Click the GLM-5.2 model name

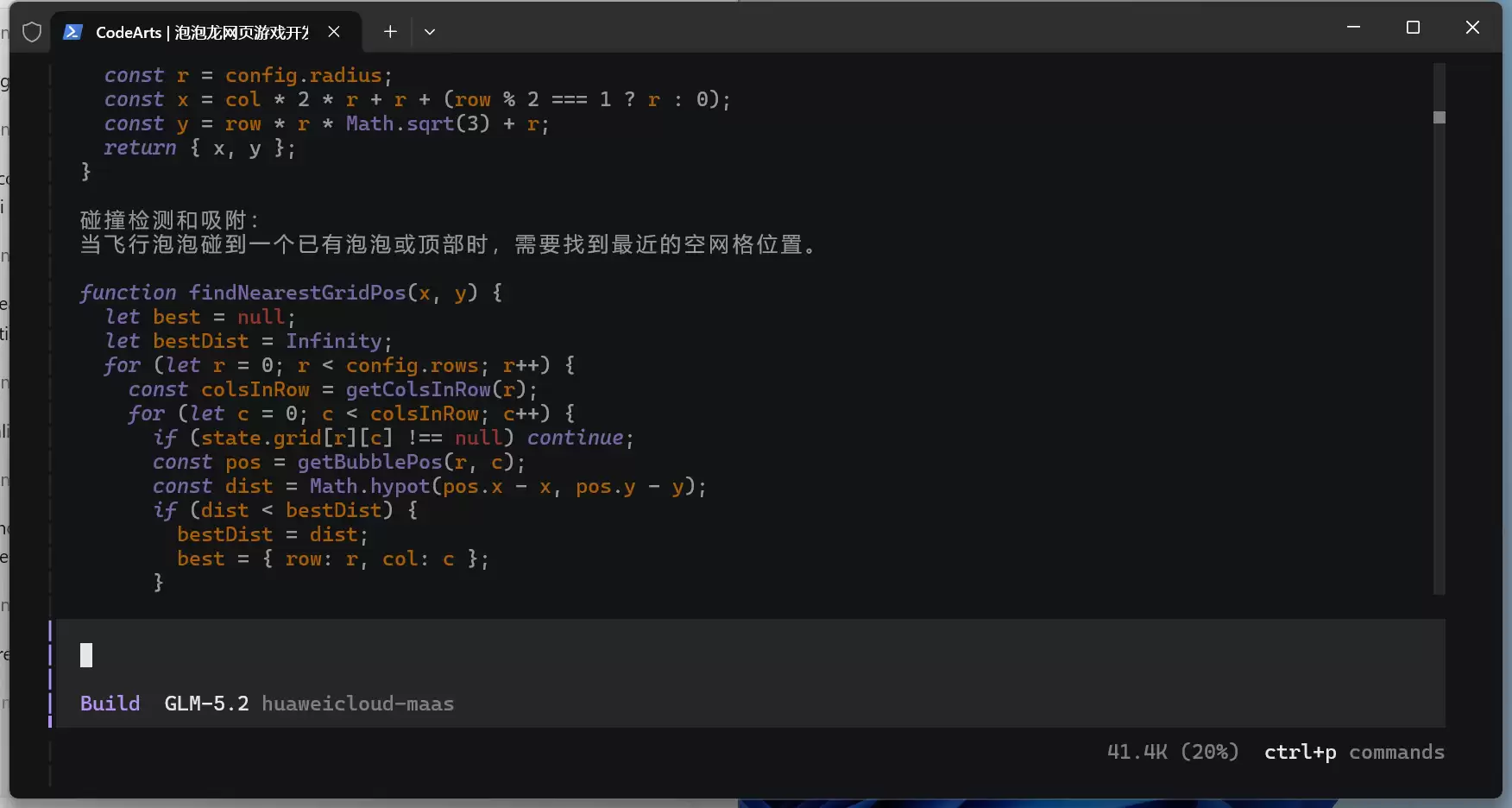click(206, 704)
